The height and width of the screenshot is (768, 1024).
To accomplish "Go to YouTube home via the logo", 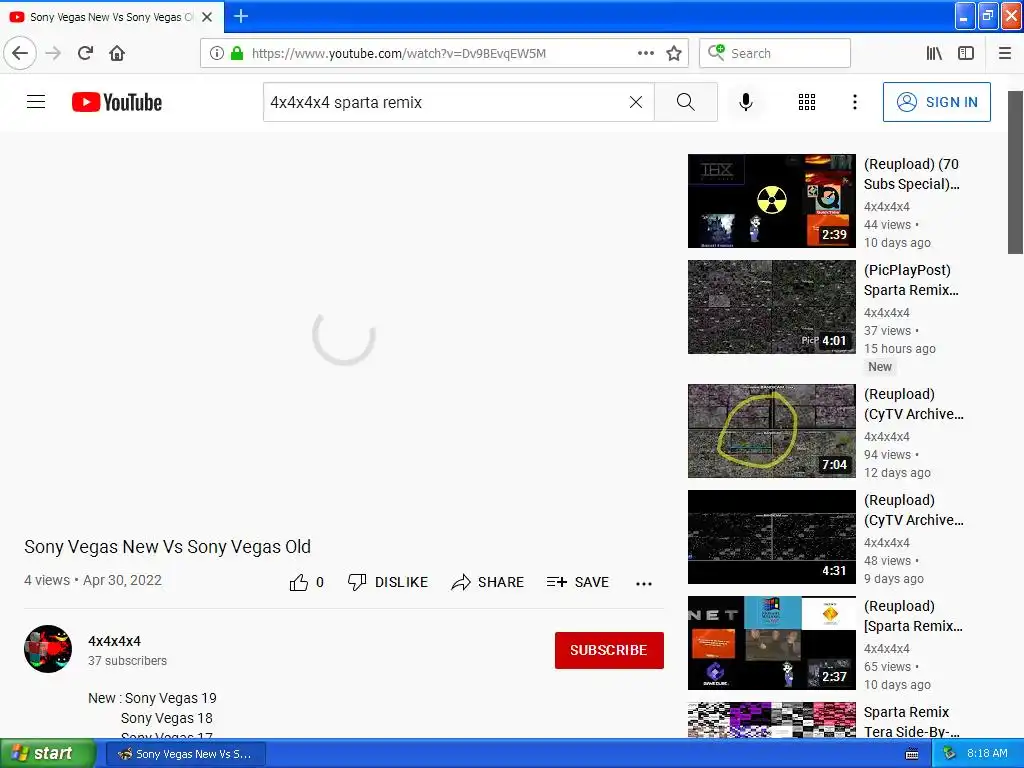I will 117,102.
